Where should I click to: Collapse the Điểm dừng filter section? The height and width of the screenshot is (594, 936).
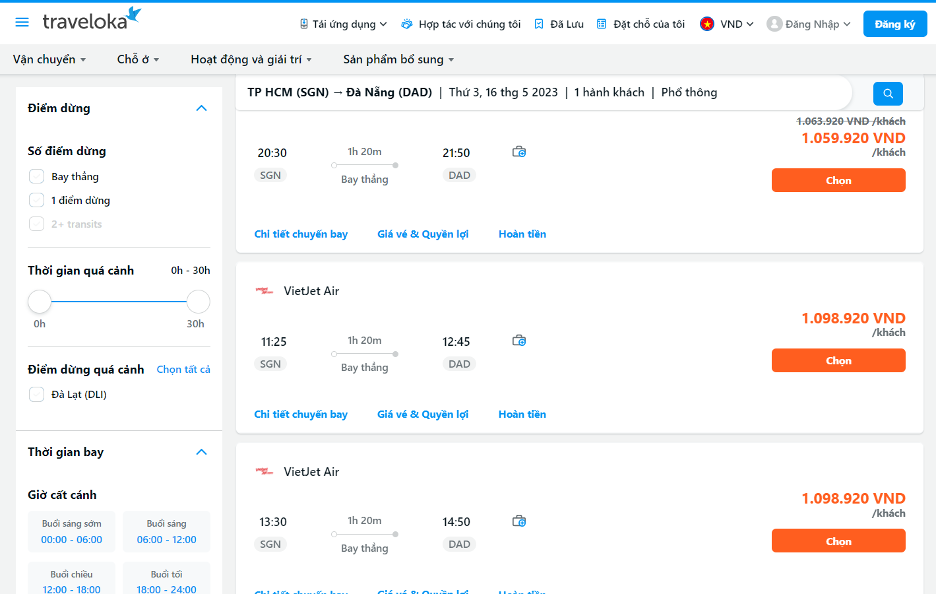tap(201, 108)
